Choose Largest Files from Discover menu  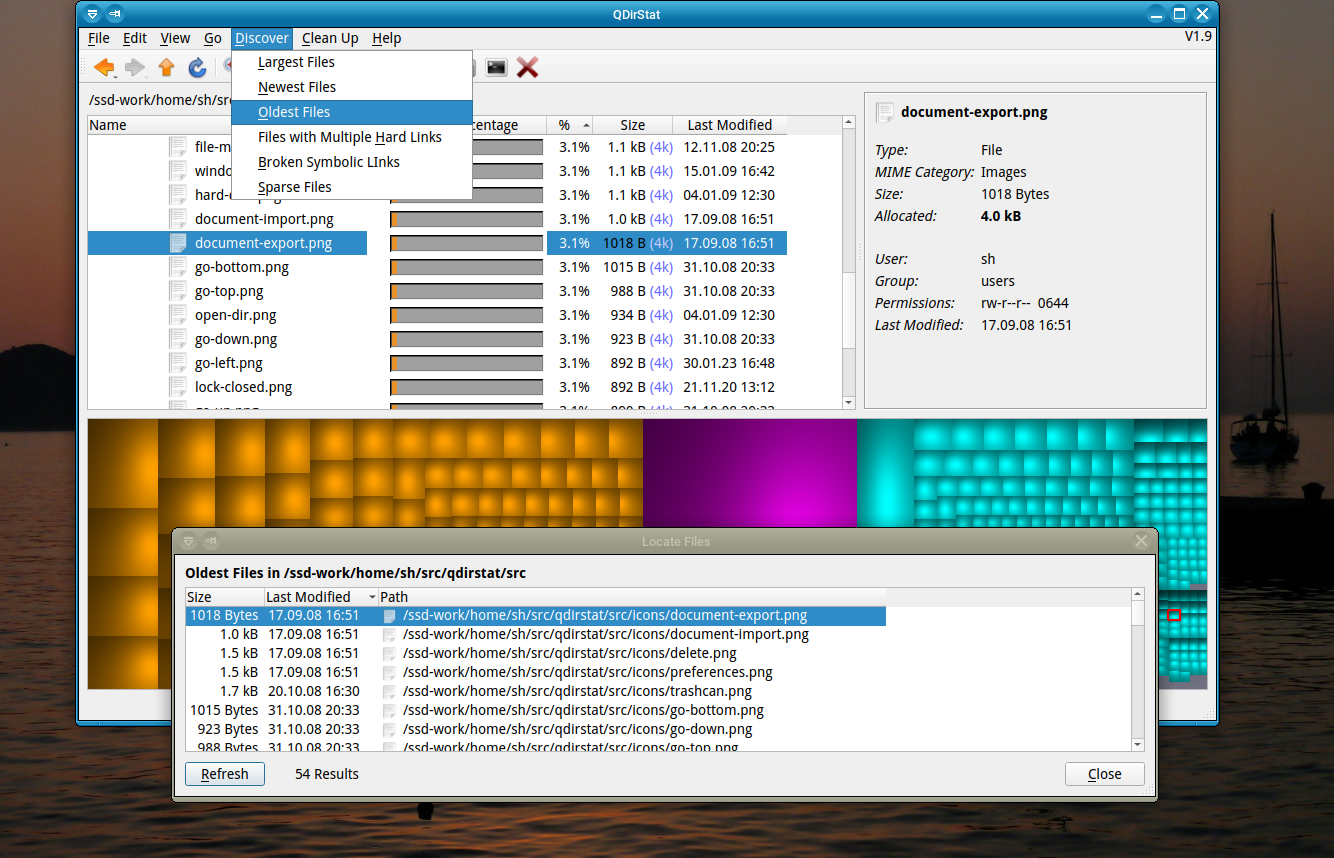352,62
